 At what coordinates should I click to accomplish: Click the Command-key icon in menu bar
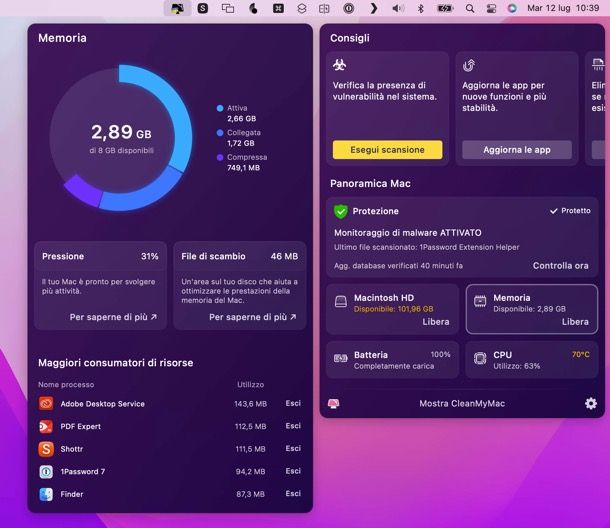(x=278, y=8)
